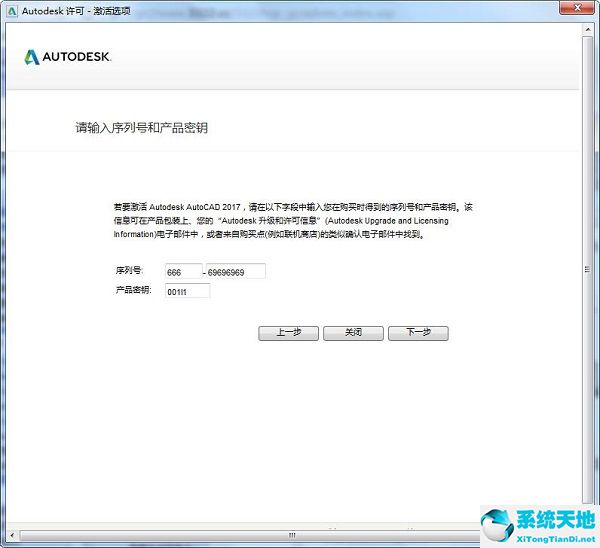
Task: Click the vertical scrollbar up arrow
Action: tap(588, 29)
